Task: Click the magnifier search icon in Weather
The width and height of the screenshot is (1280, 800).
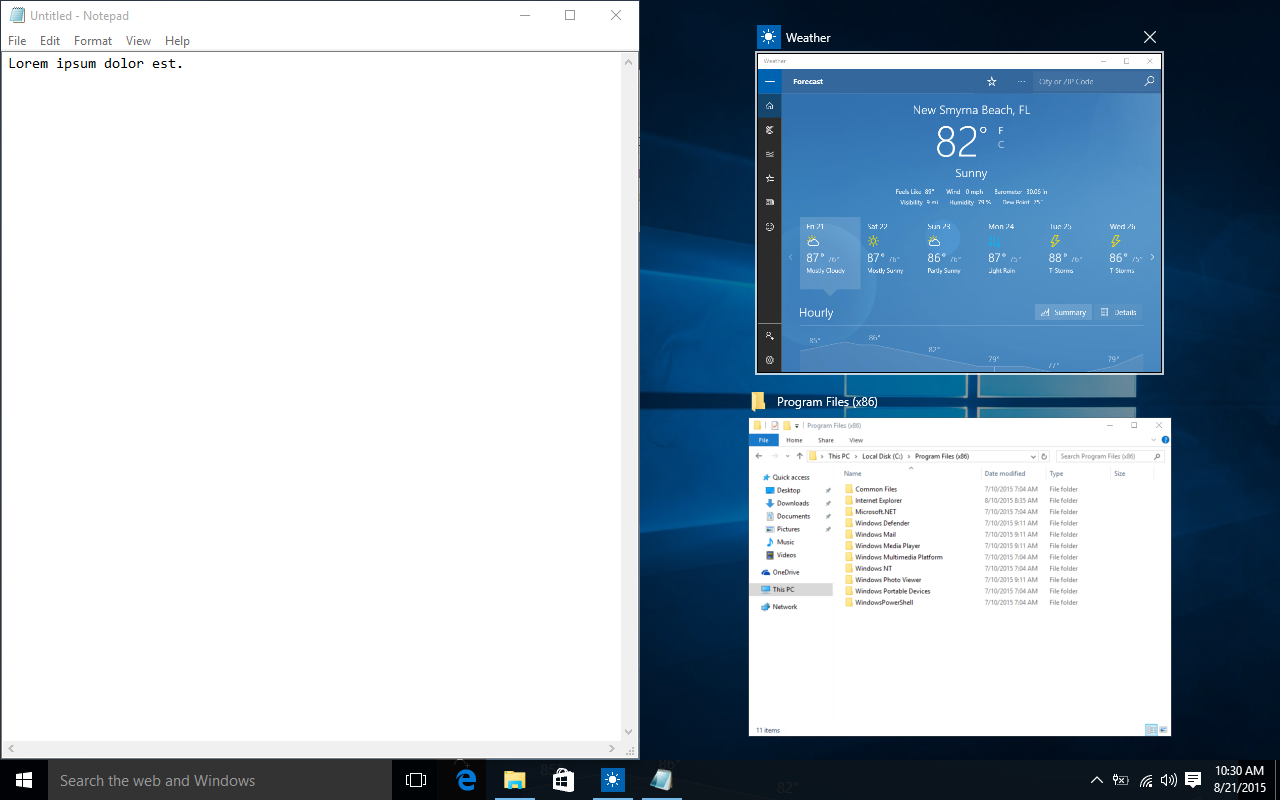Action: point(1149,82)
